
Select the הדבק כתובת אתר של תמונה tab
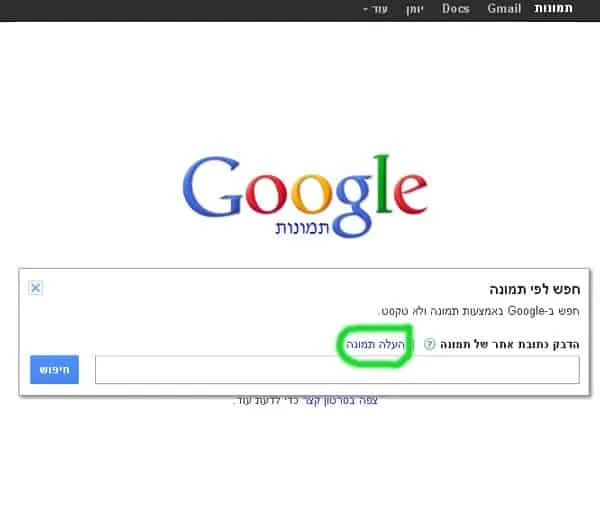(510, 344)
